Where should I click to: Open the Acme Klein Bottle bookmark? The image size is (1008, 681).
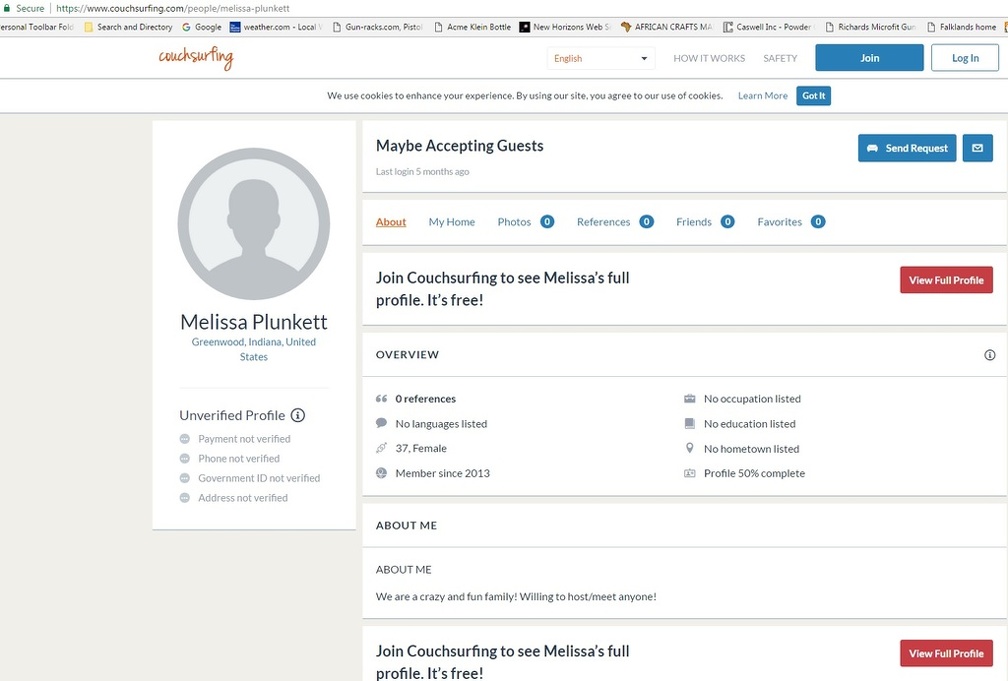(x=472, y=27)
